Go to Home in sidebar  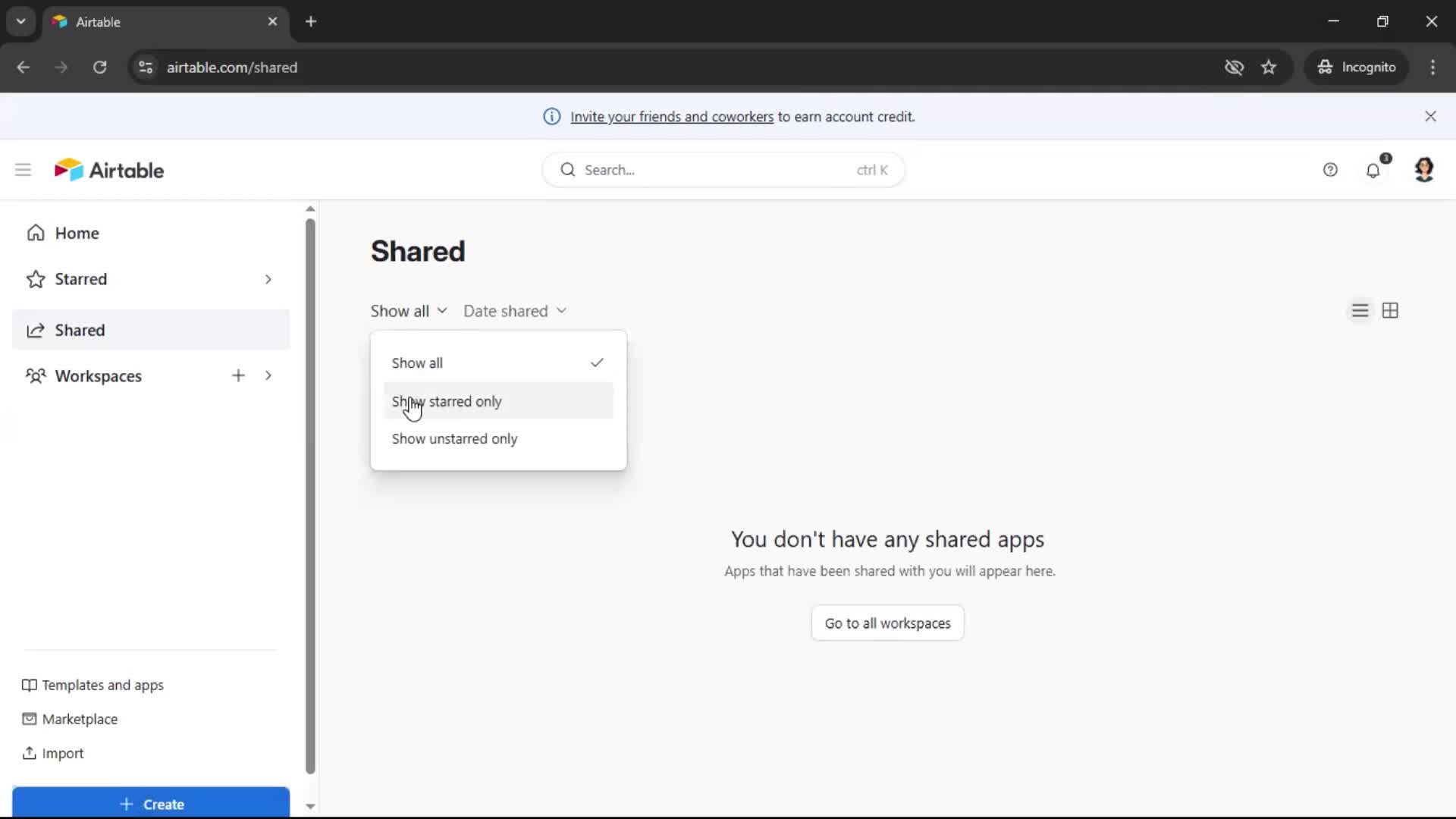click(x=151, y=233)
